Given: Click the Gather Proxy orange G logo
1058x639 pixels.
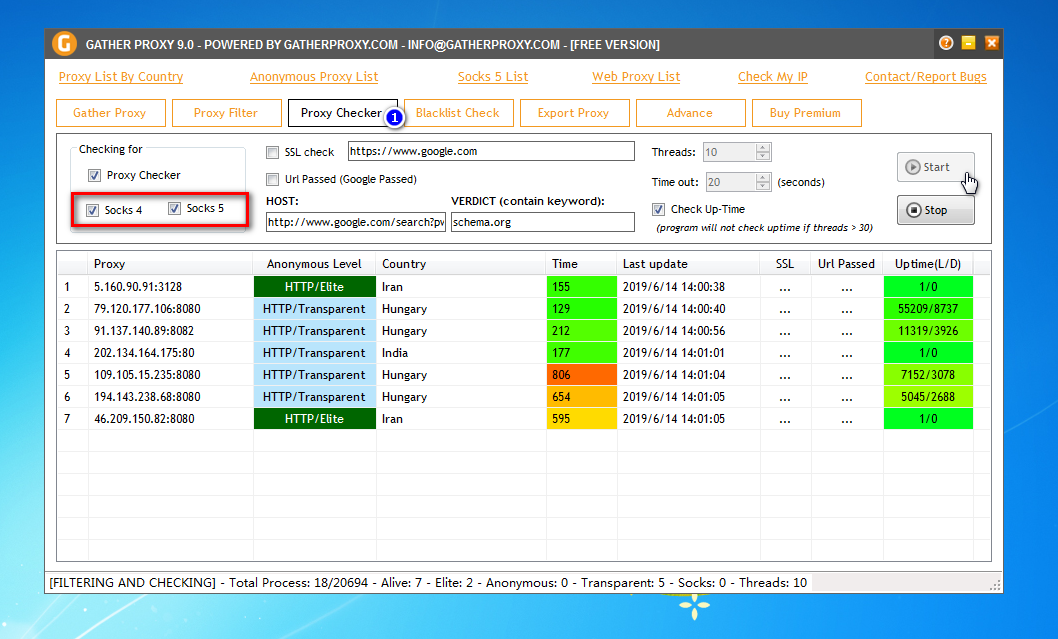Looking at the screenshot, I should pyautogui.click(x=64, y=44).
